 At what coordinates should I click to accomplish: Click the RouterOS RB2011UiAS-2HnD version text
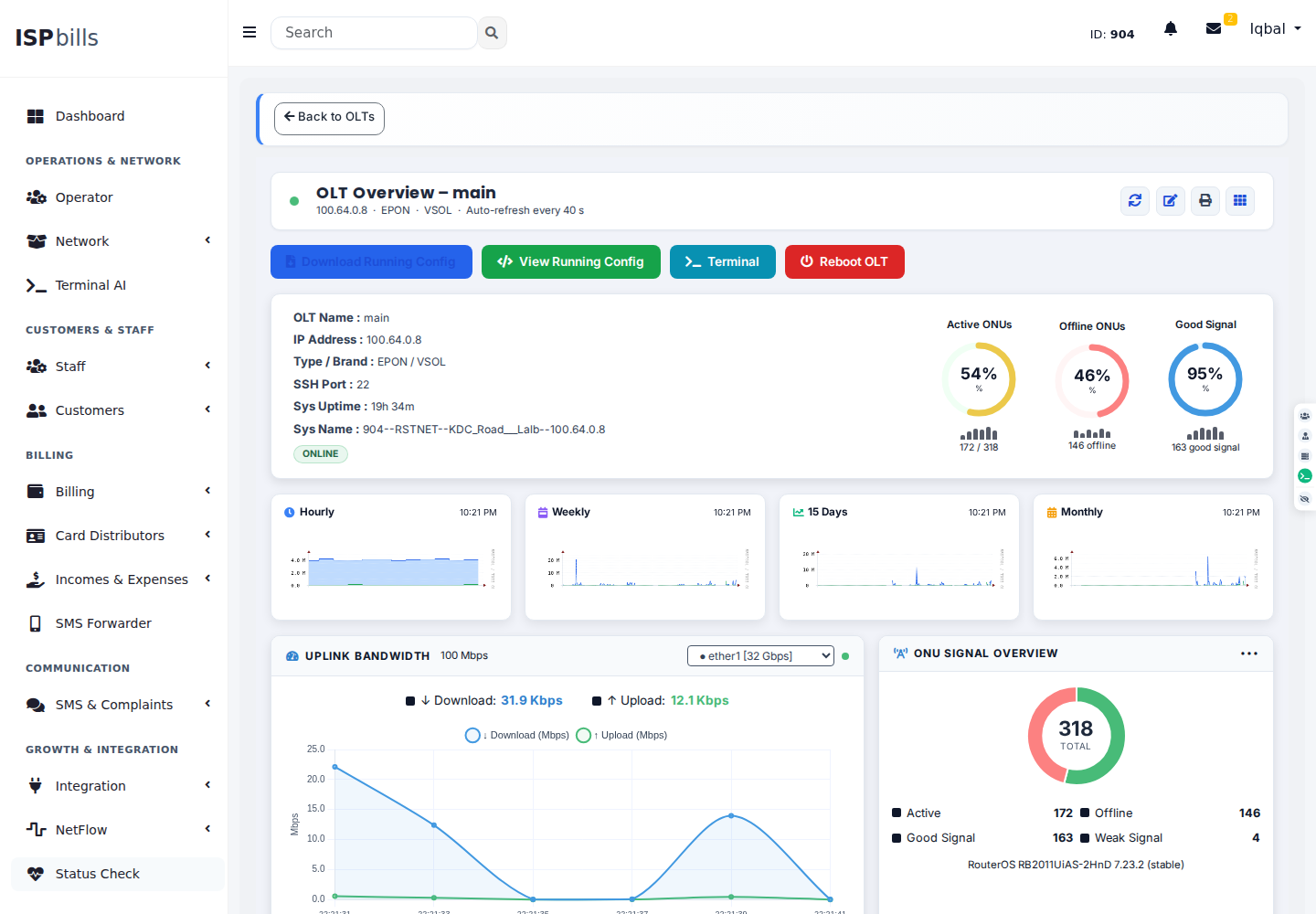pos(1076,865)
